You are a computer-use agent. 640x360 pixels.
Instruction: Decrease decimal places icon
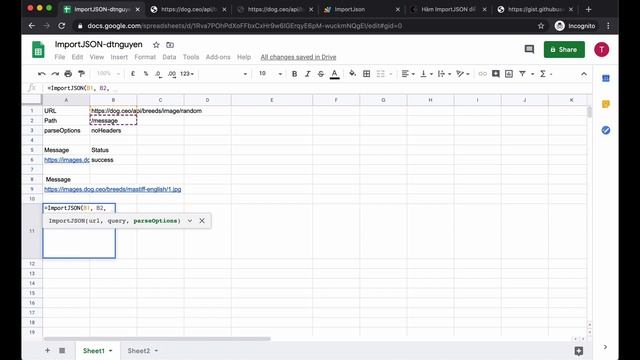pyautogui.click(x=158, y=74)
